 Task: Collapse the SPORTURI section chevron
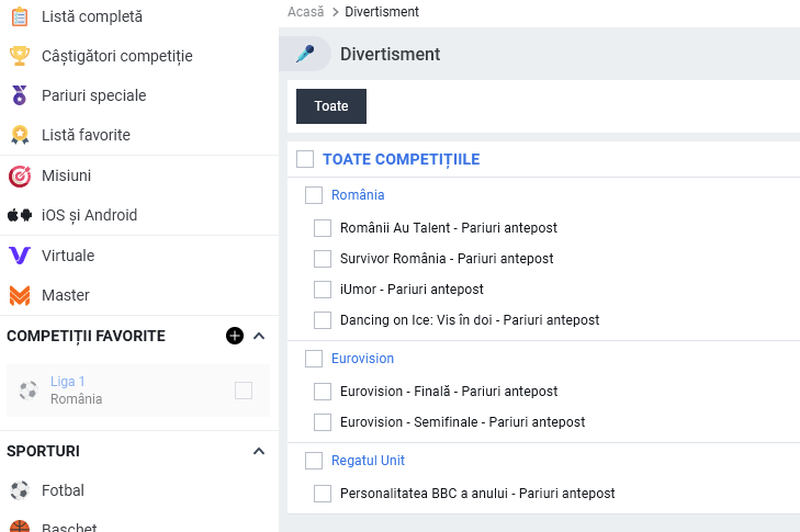pyautogui.click(x=259, y=451)
